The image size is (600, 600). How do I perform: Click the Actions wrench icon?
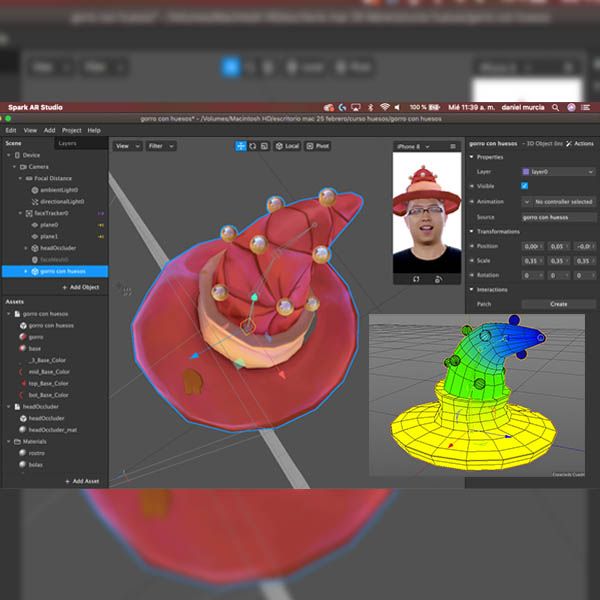[x=568, y=144]
